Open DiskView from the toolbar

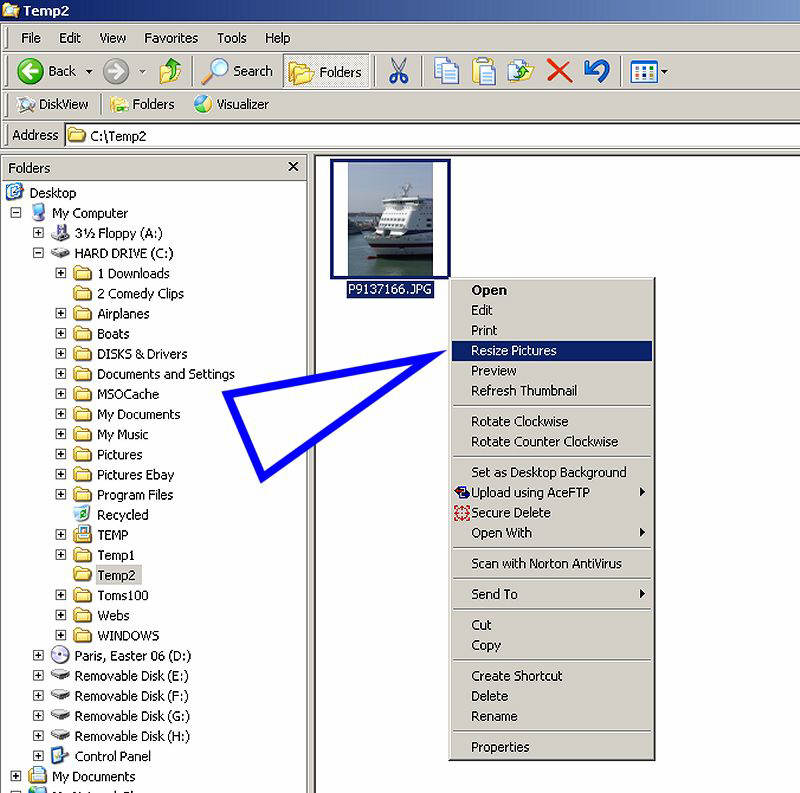click(53, 104)
